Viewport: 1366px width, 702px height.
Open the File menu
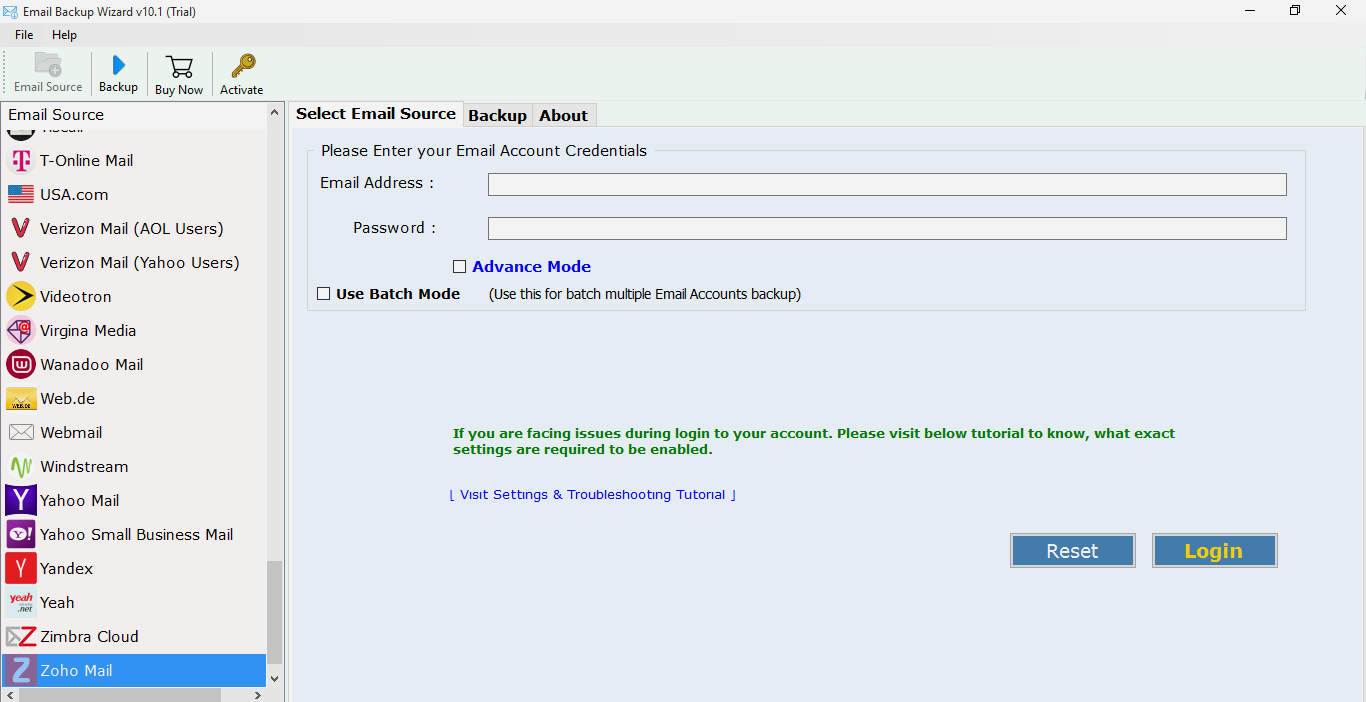point(24,35)
